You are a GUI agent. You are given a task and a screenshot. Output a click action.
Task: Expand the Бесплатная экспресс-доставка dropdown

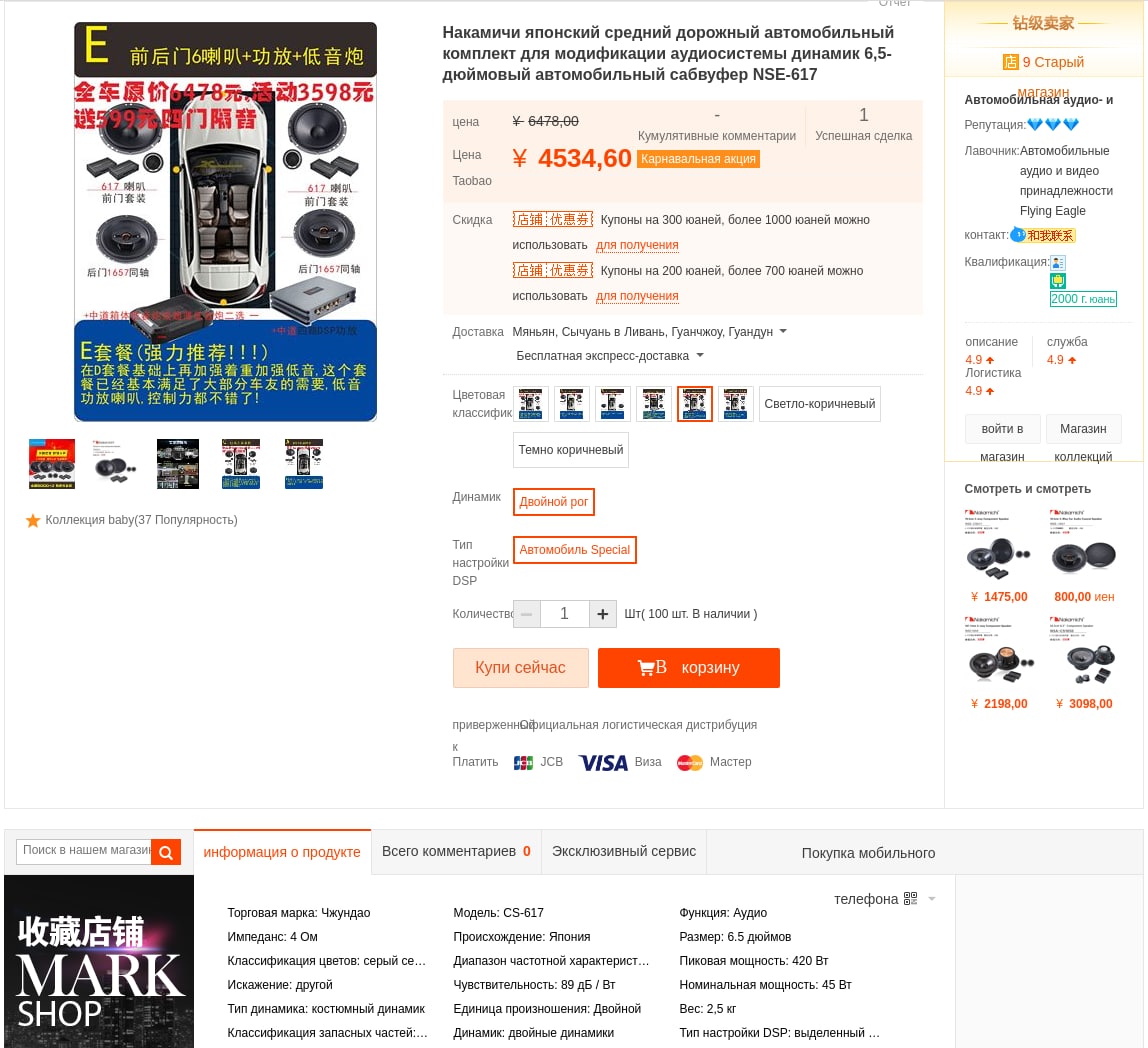[700, 356]
